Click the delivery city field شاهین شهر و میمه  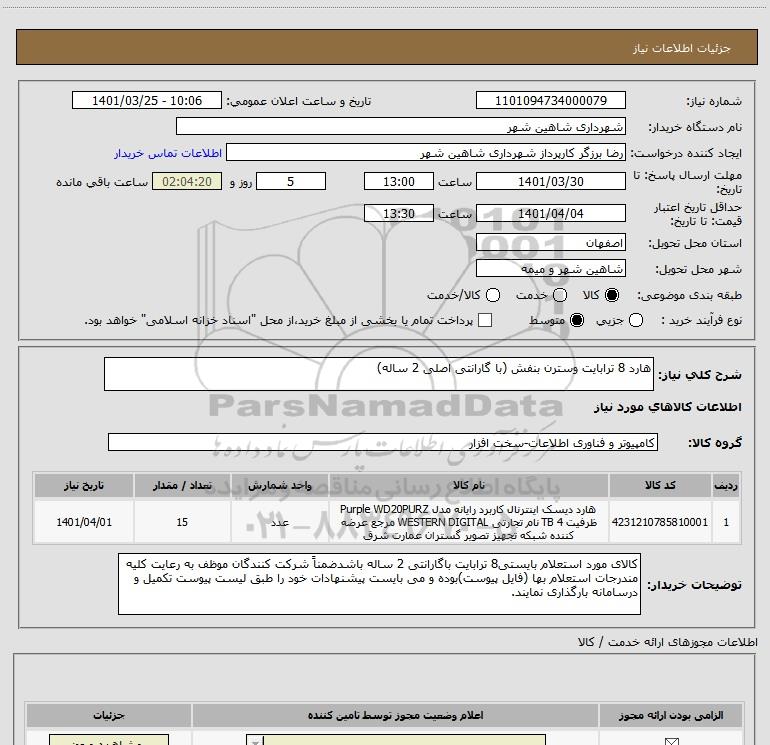550,268
